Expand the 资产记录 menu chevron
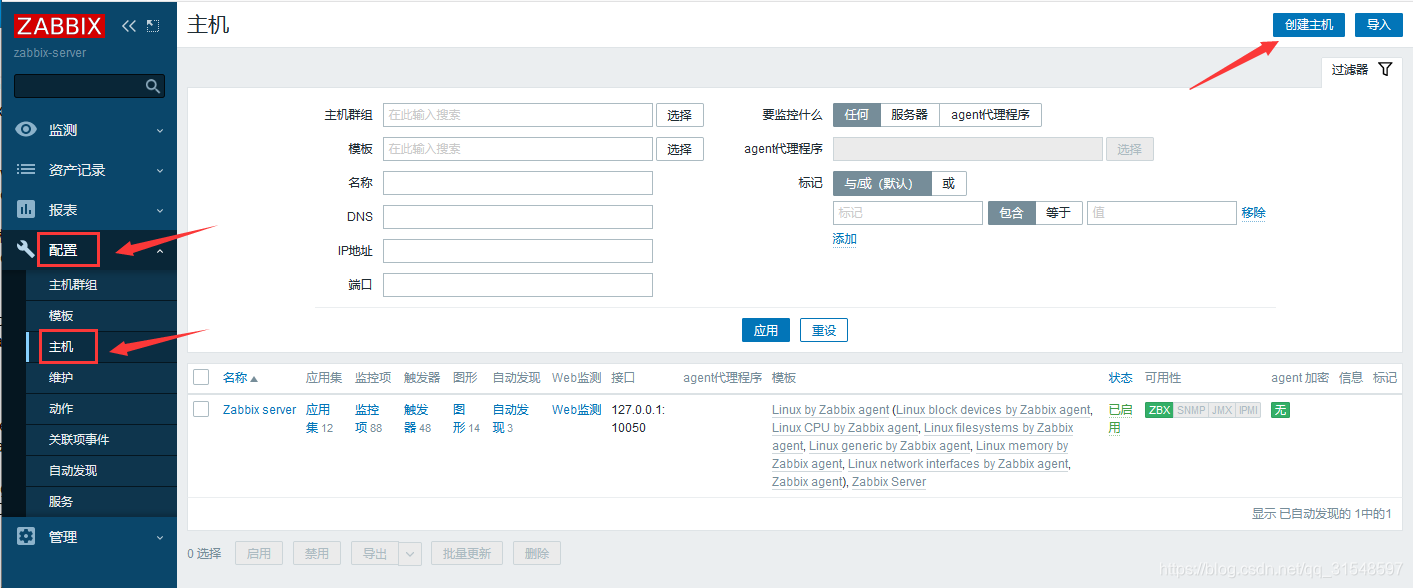 [160, 170]
